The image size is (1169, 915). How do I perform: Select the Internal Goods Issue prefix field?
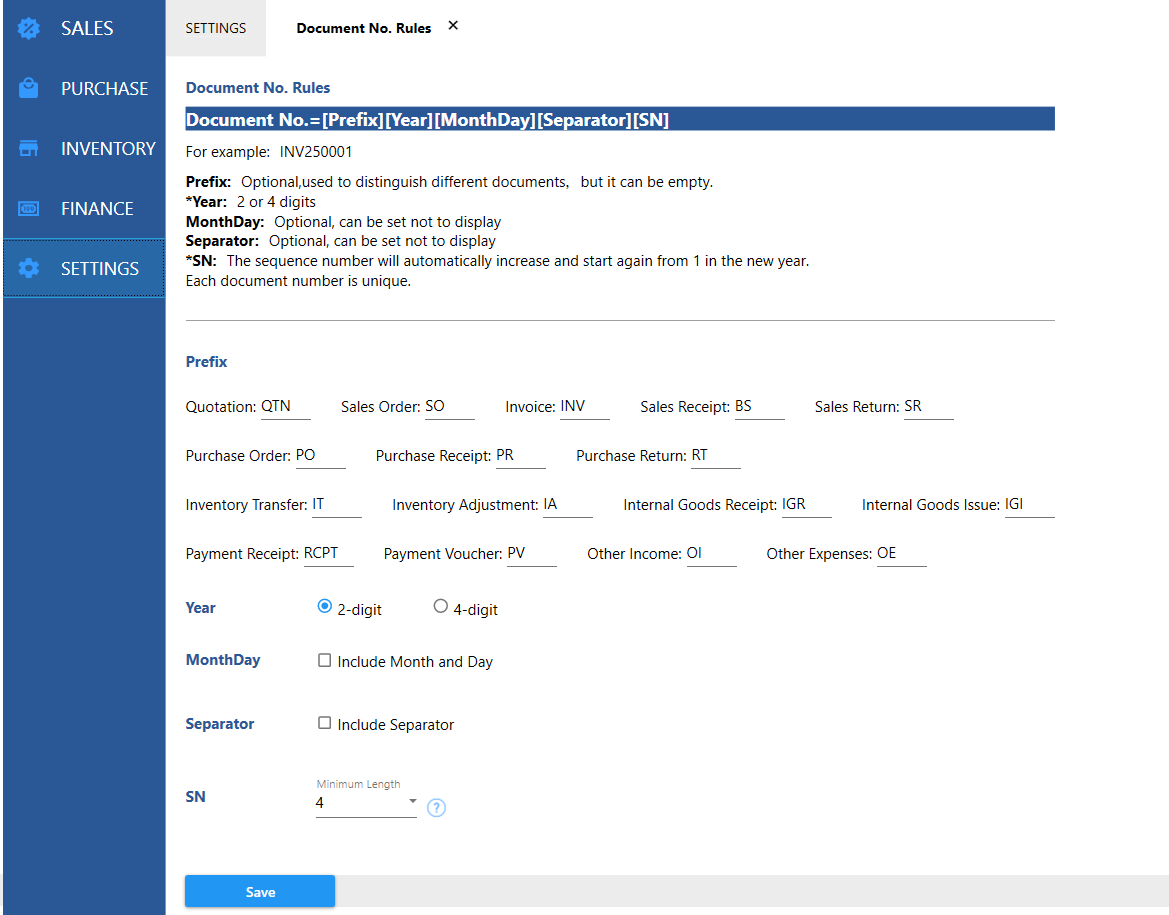[x=1029, y=506]
